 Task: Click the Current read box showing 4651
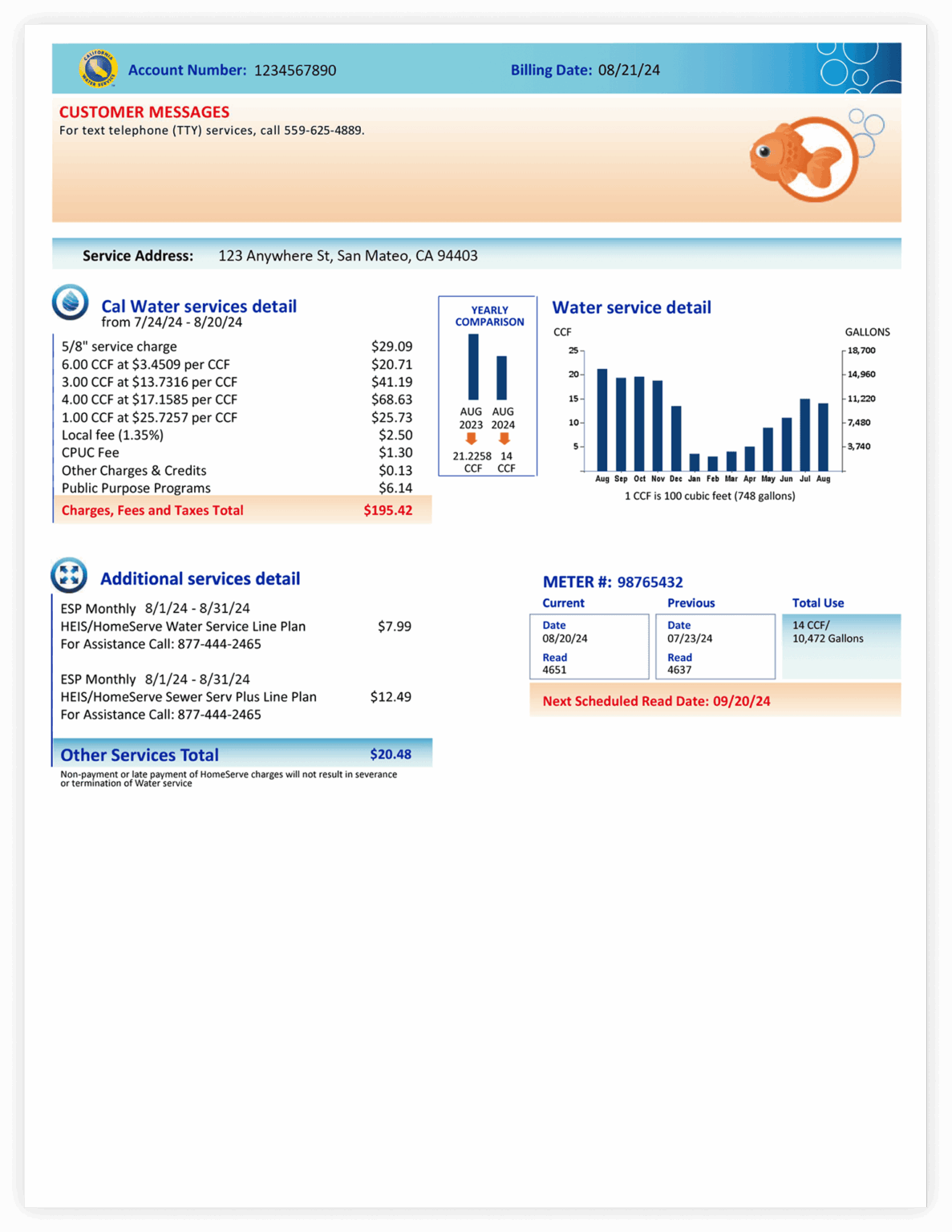(x=589, y=646)
